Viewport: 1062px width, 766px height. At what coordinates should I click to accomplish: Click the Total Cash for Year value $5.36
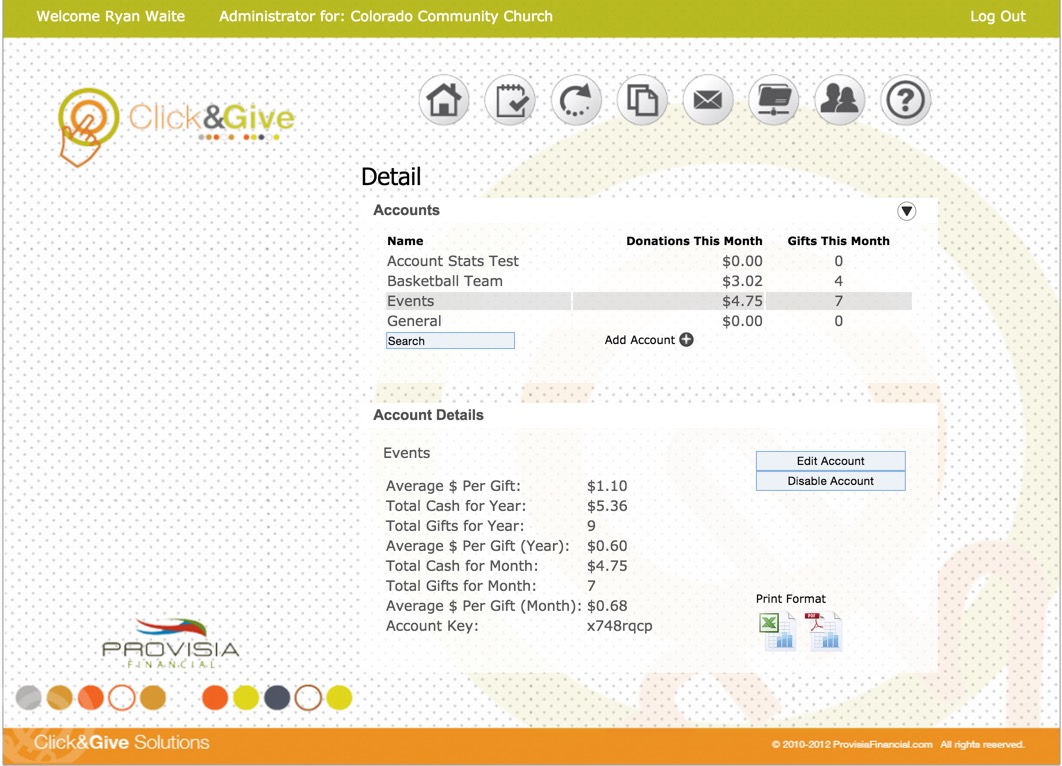click(x=607, y=506)
